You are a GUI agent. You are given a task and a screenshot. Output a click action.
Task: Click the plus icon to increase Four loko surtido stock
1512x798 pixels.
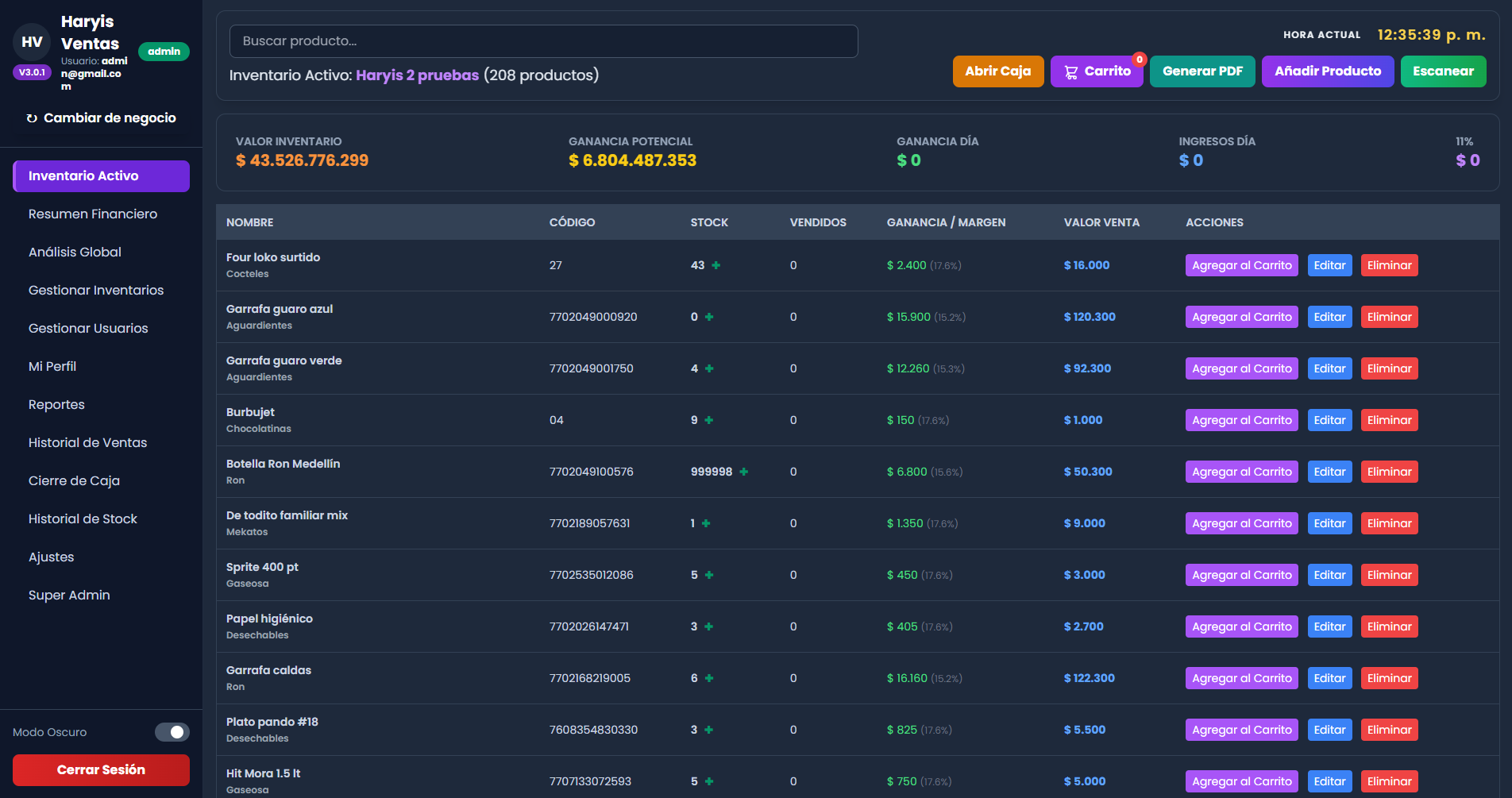pos(715,265)
